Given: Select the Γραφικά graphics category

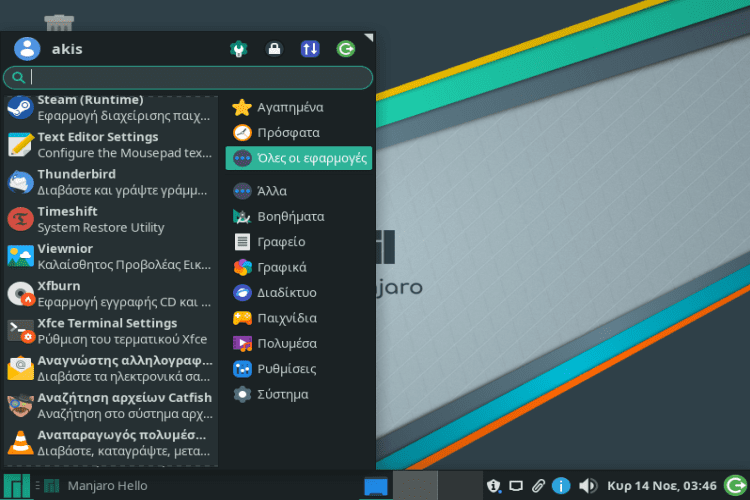Looking at the screenshot, I should (299, 267).
